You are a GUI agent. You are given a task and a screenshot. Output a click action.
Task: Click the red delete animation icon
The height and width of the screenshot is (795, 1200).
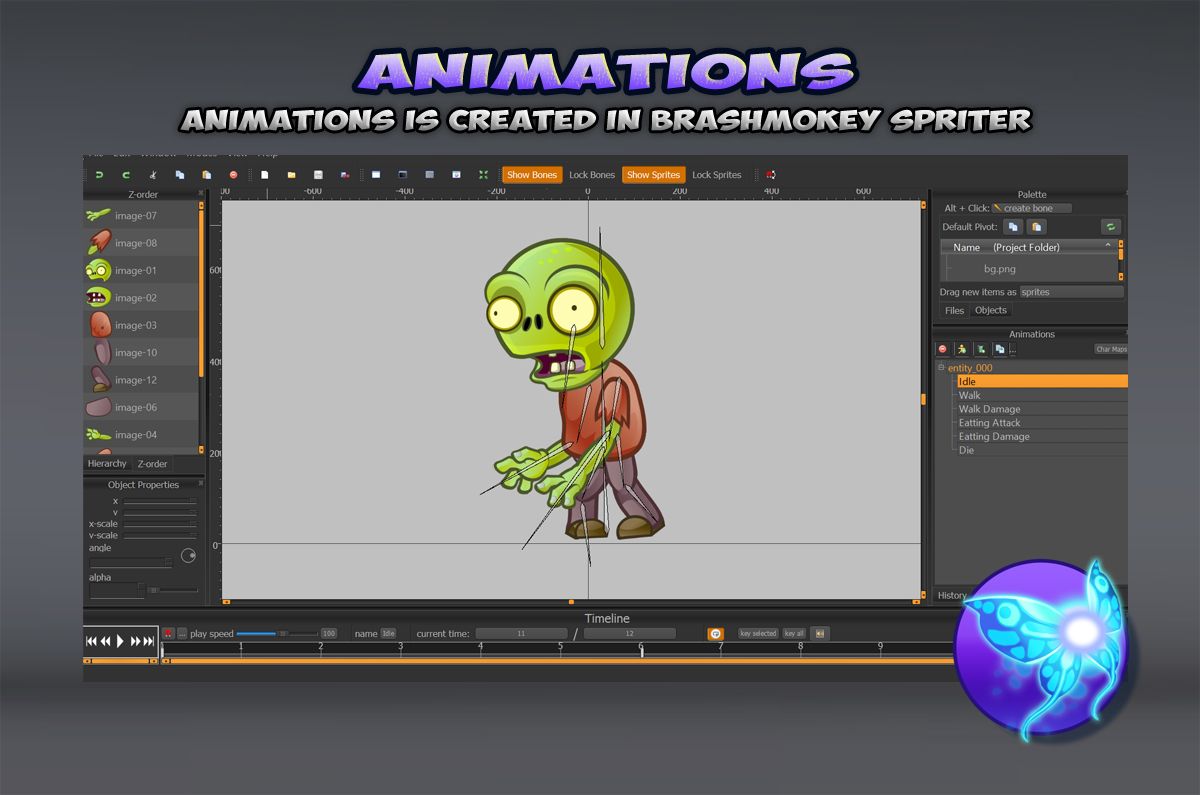click(943, 349)
